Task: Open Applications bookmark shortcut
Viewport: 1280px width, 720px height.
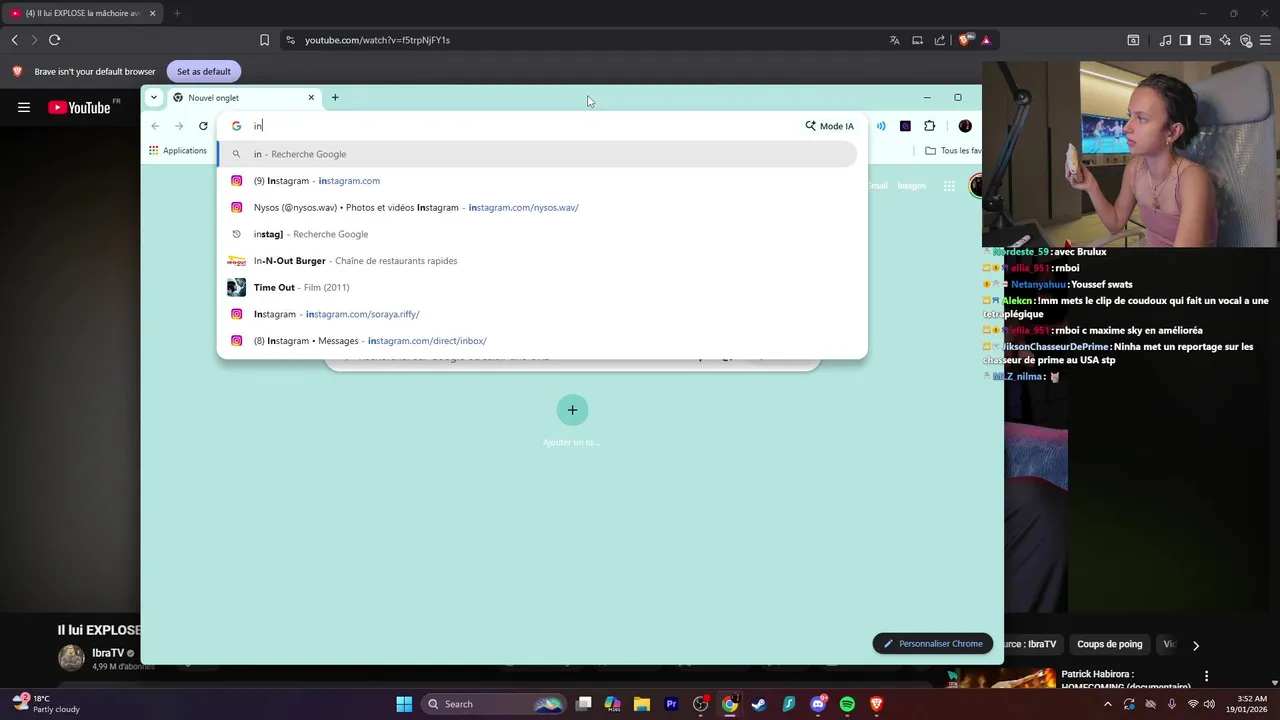Action: [178, 151]
